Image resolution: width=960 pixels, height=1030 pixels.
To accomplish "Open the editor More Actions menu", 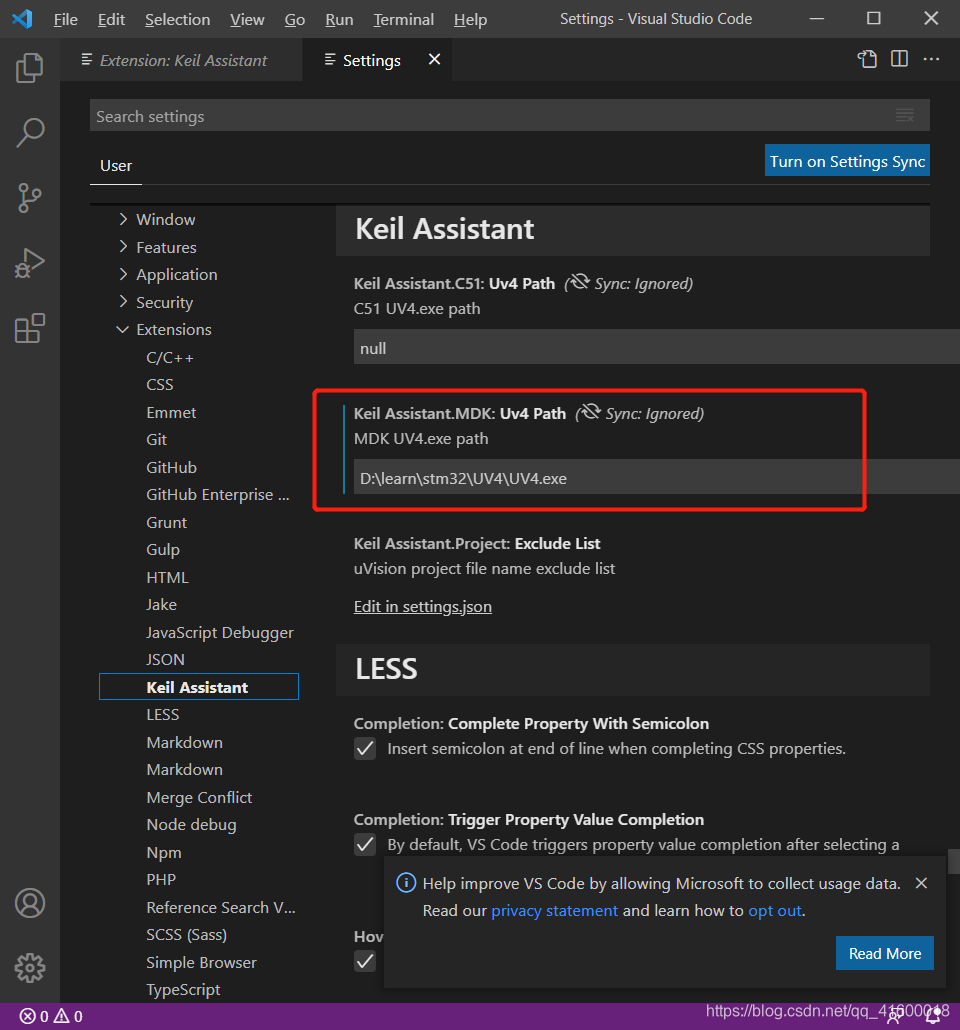I will [931, 59].
